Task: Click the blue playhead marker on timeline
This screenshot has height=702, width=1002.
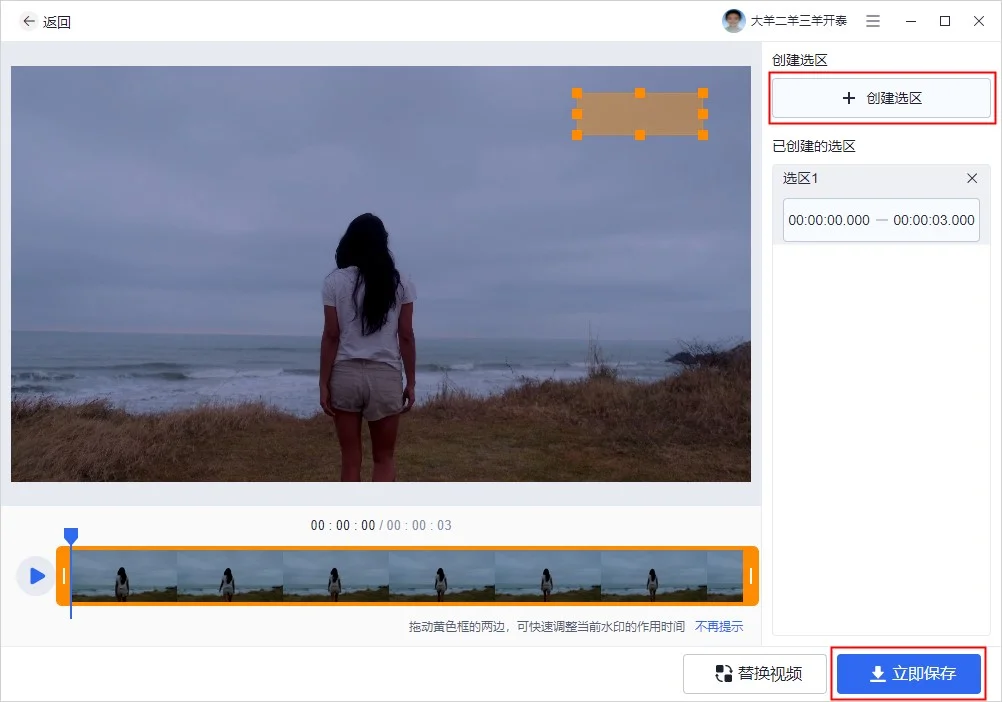Action: click(70, 536)
